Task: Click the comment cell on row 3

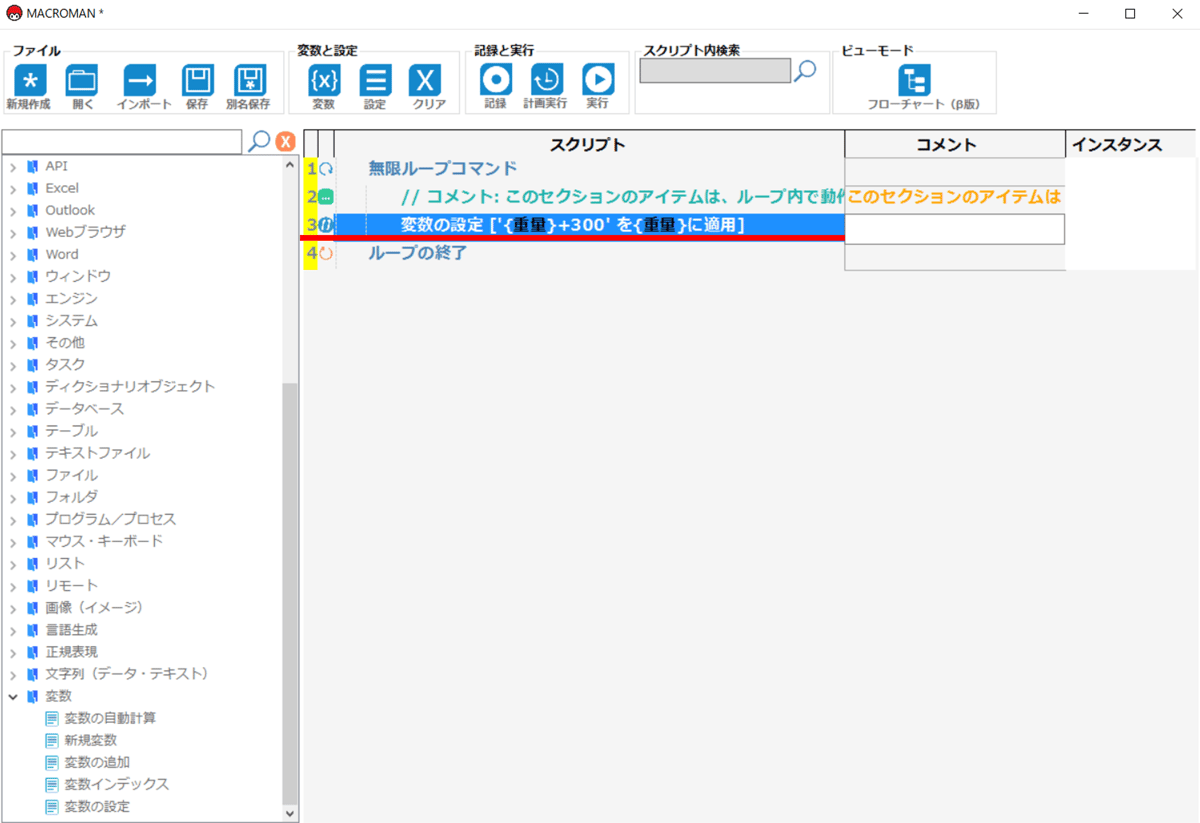Action: coord(955,229)
